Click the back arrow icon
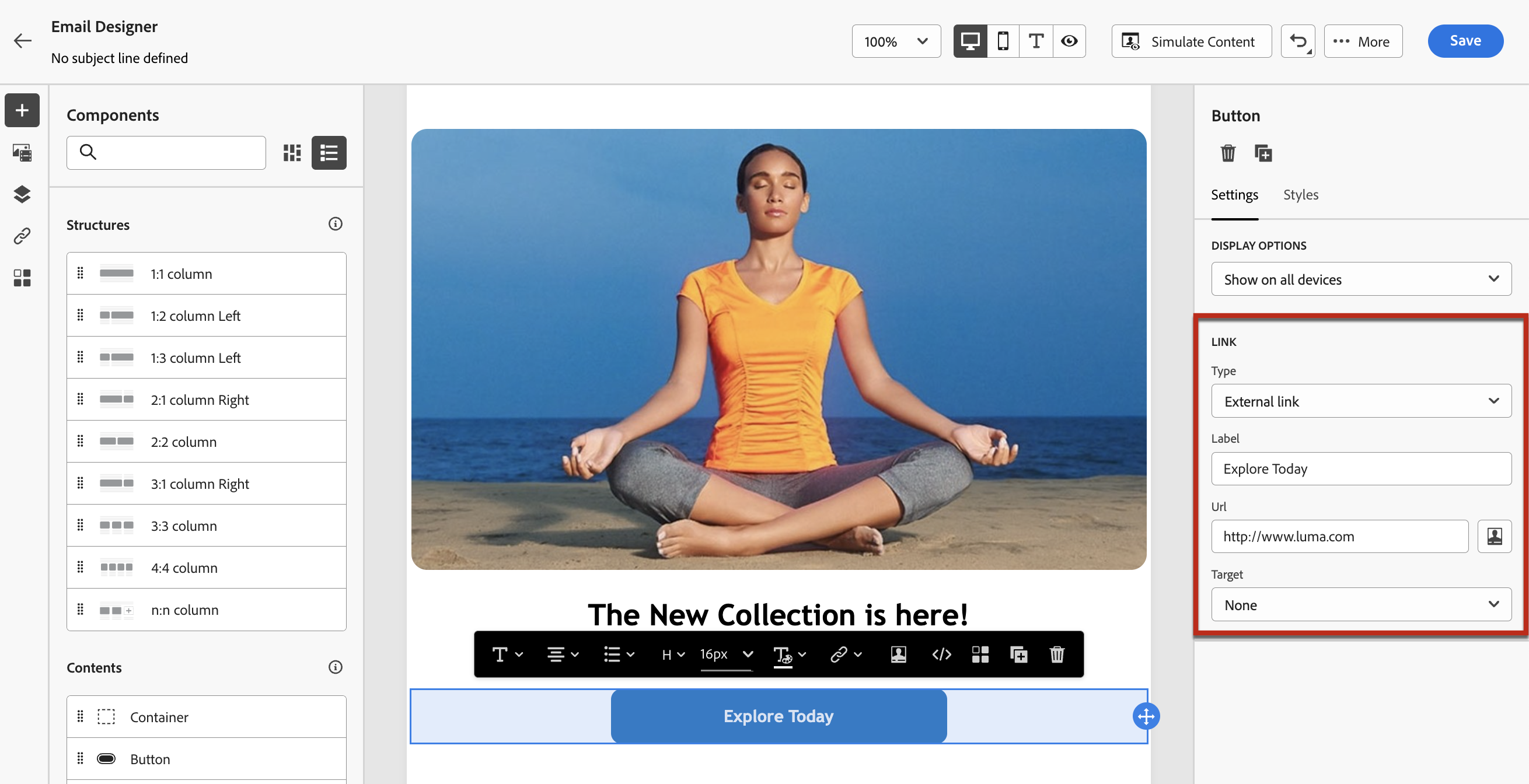This screenshot has height=784, width=1529. coord(23,41)
